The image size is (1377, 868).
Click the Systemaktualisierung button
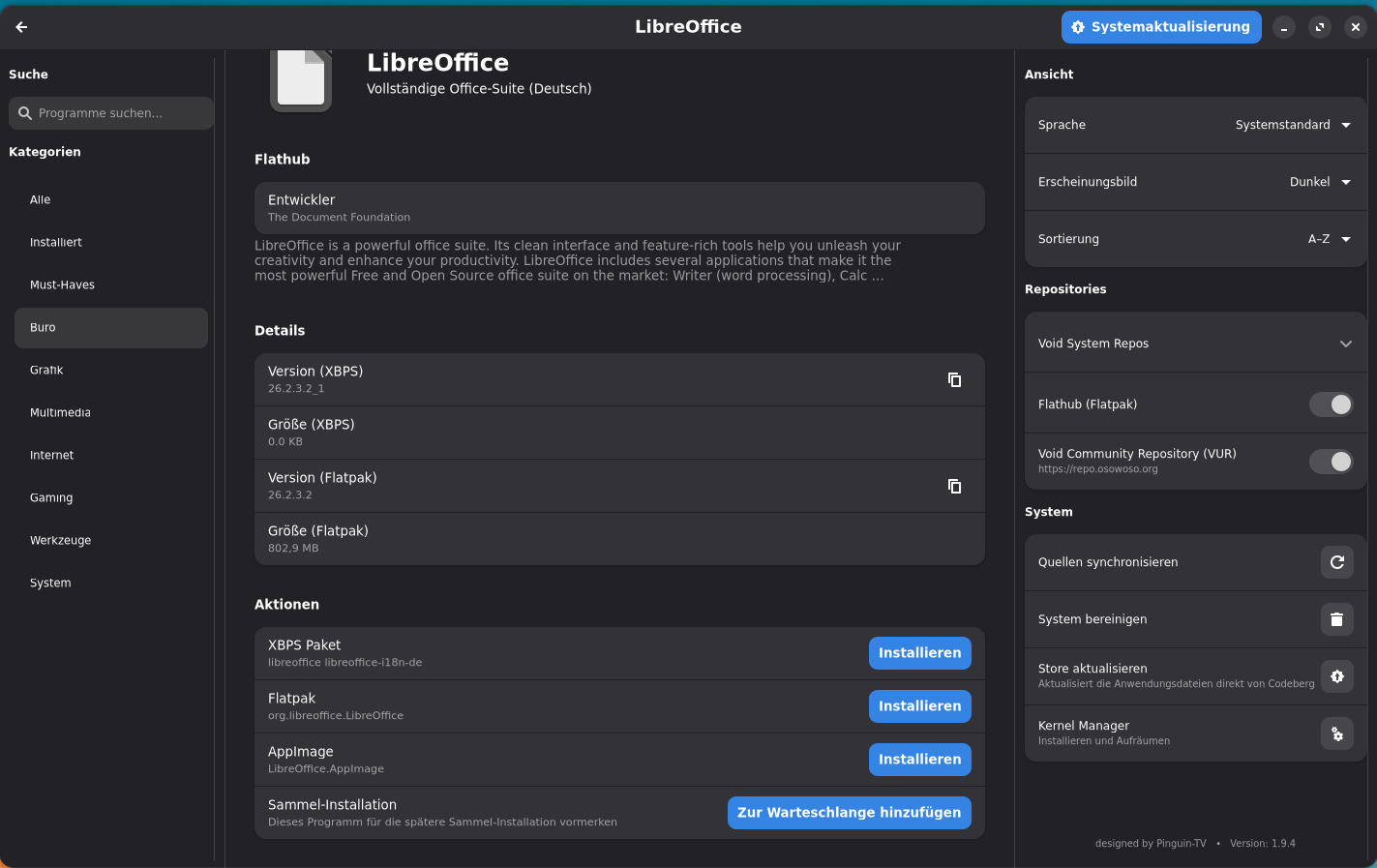[x=1161, y=27]
